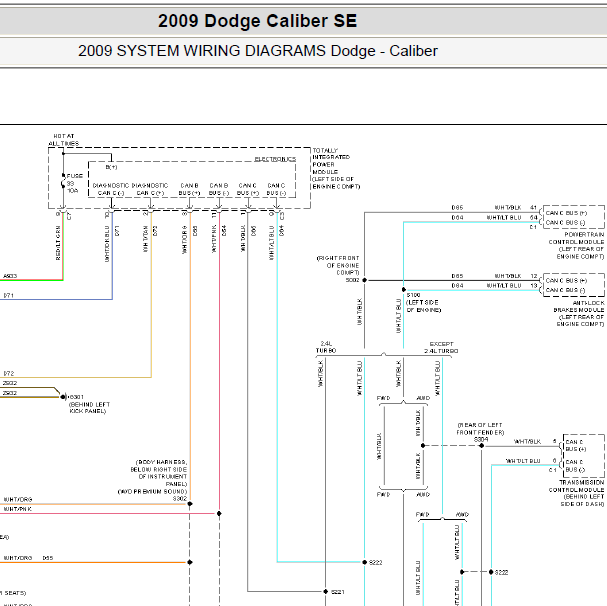
Task: Click the "S221" splice label
Action: click(338, 592)
